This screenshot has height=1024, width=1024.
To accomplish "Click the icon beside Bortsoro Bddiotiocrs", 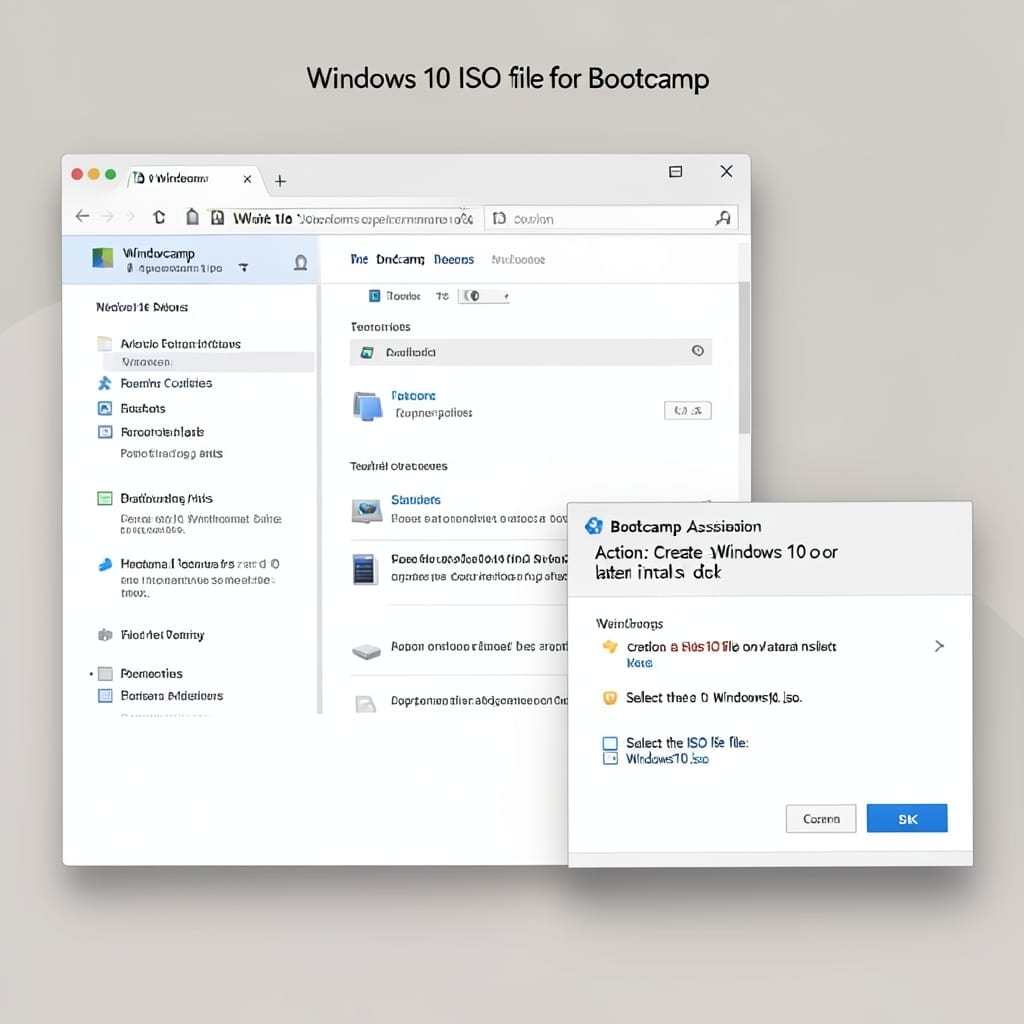I will pos(104,696).
